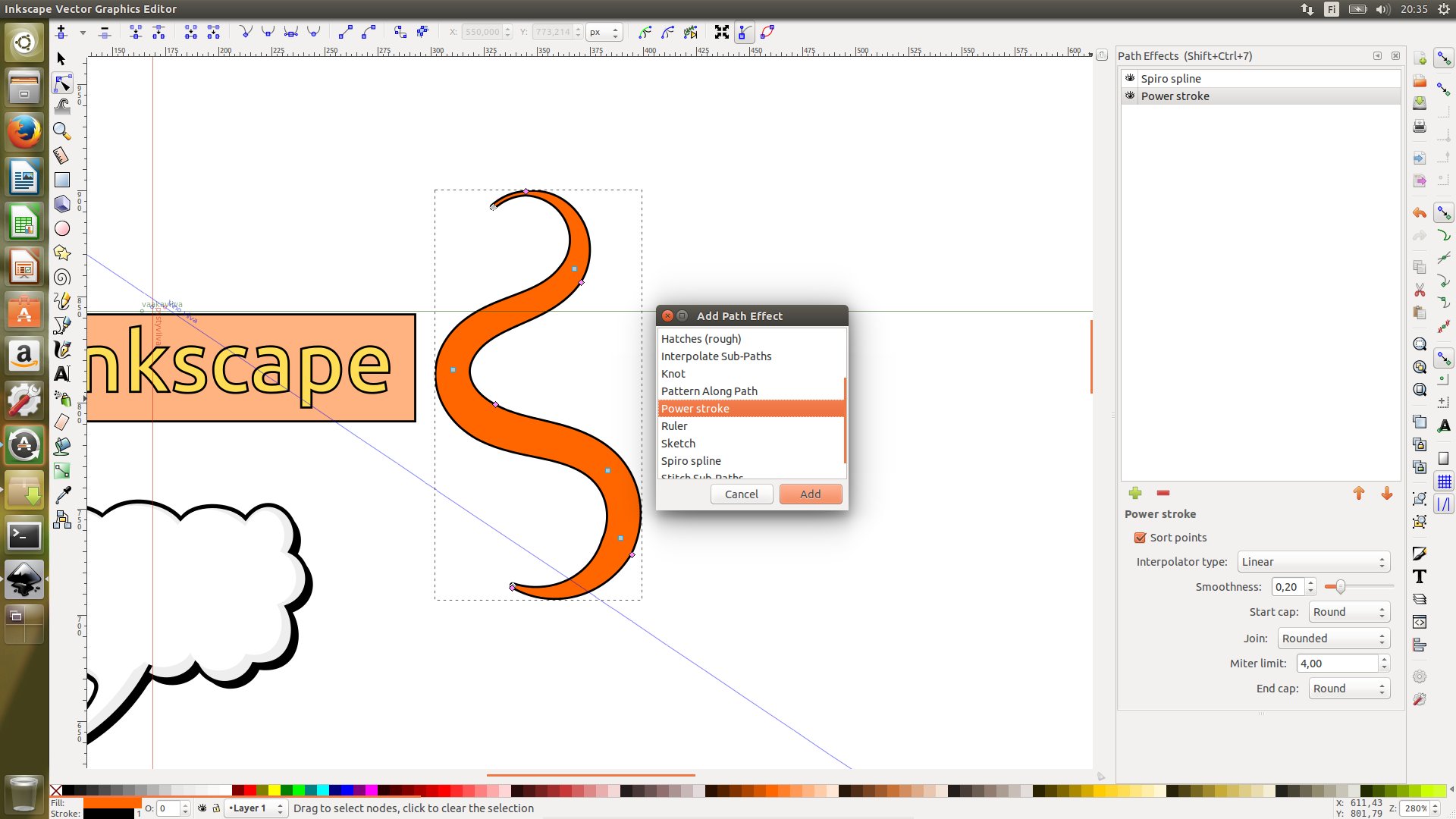The height and width of the screenshot is (819, 1456).
Task: Choose Sketch effect in list
Action: 751,444
